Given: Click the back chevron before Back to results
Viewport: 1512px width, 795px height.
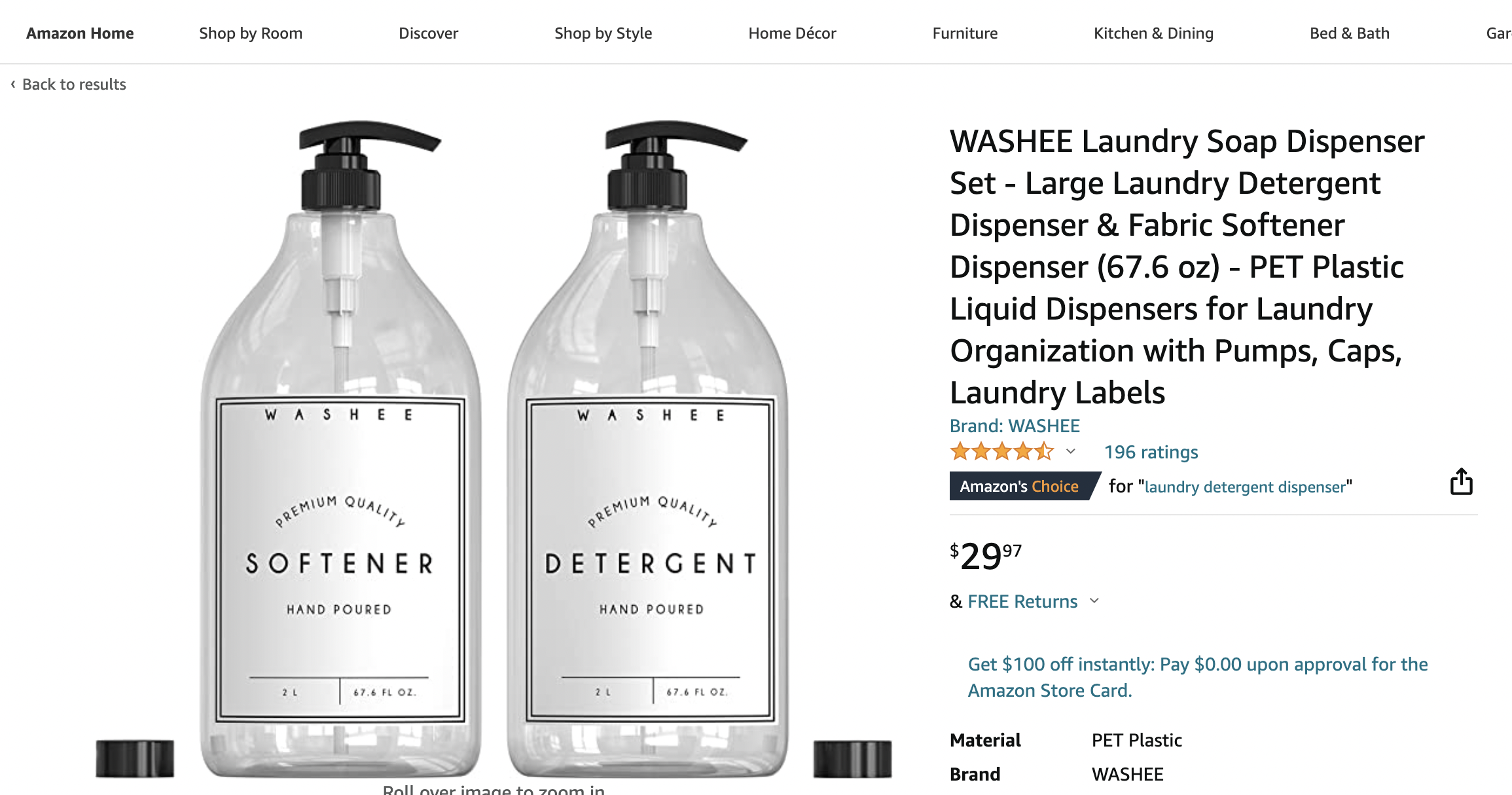Looking at the screenshot, I should (x=12, y=84).
